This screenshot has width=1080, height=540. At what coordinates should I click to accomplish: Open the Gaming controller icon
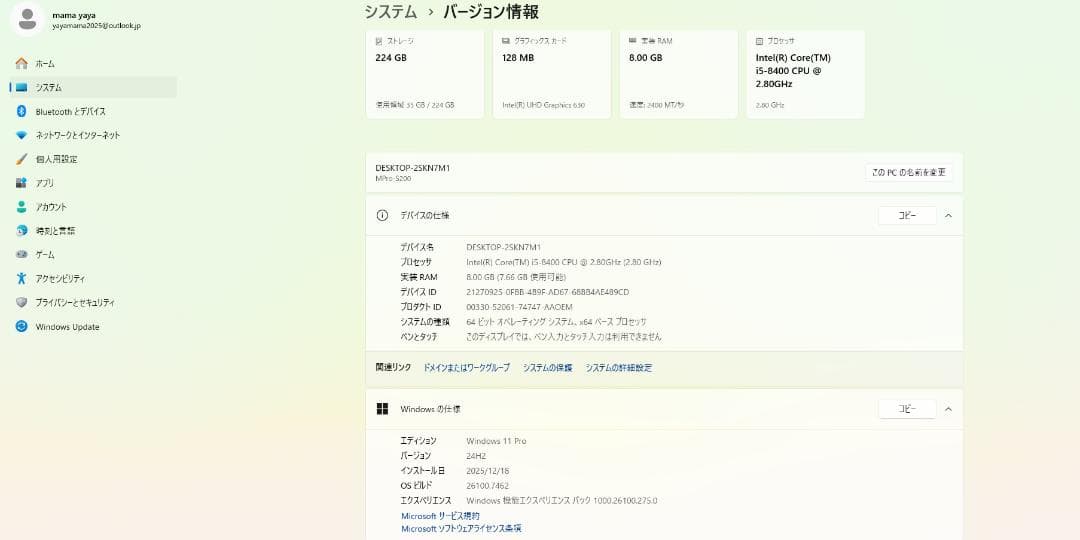21,255
